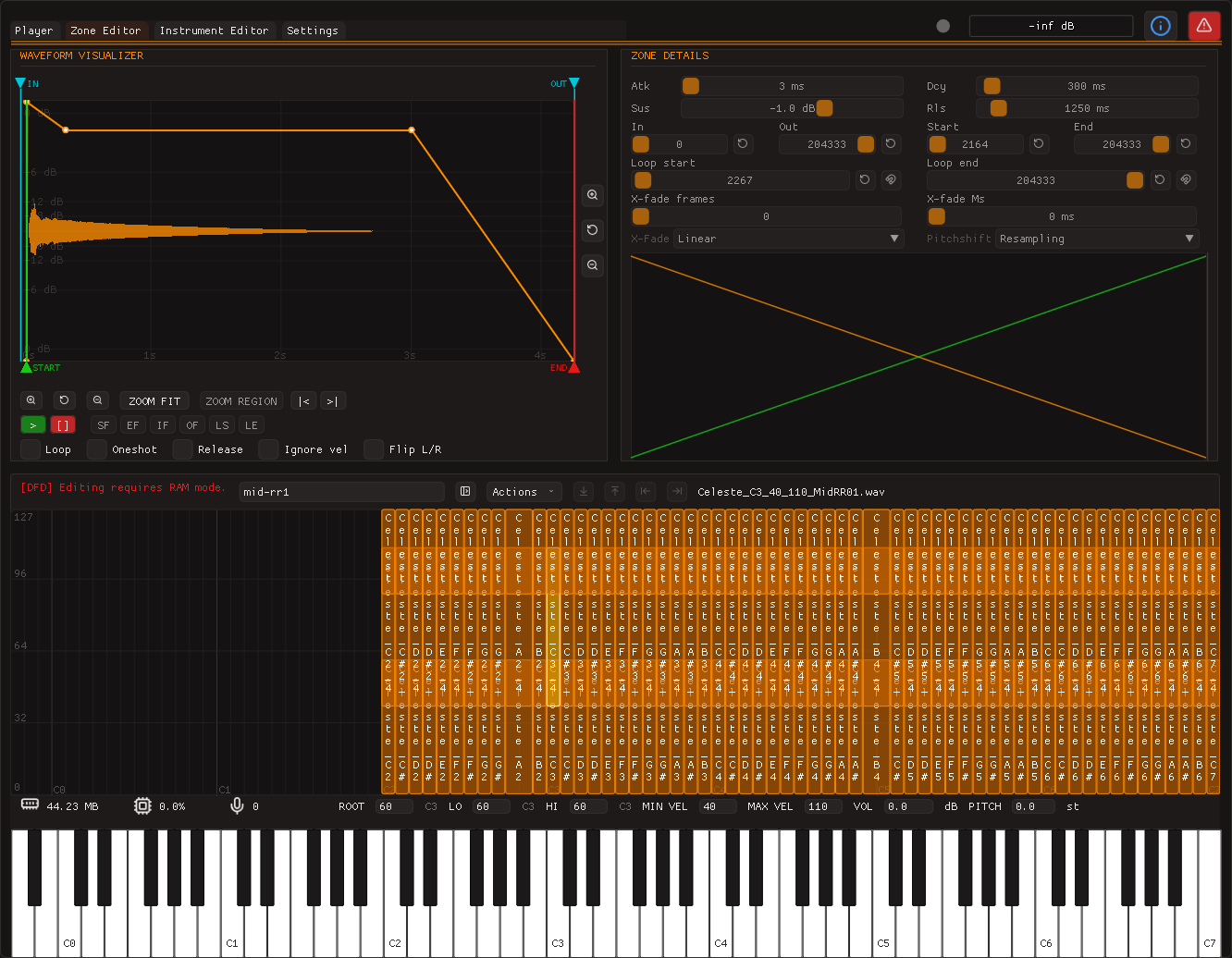Click the ZOOM FIT button

pos(154,400)
